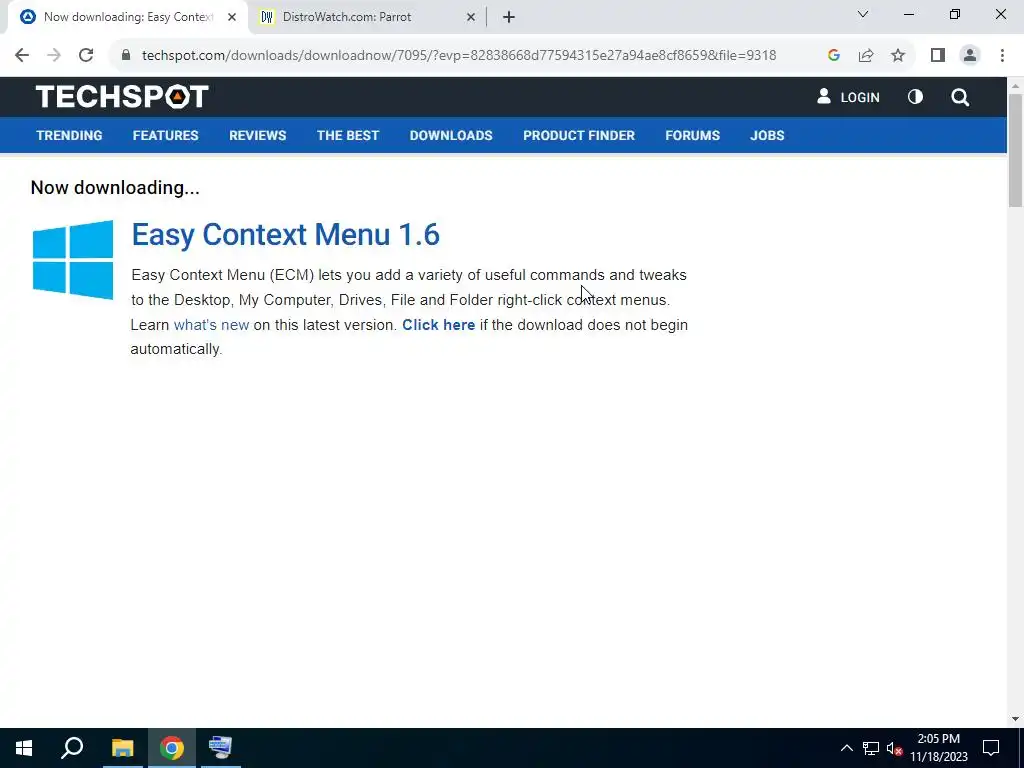Open the FEATURES section
Viewport: 1024px width, 768px height.
coord(165,135)
